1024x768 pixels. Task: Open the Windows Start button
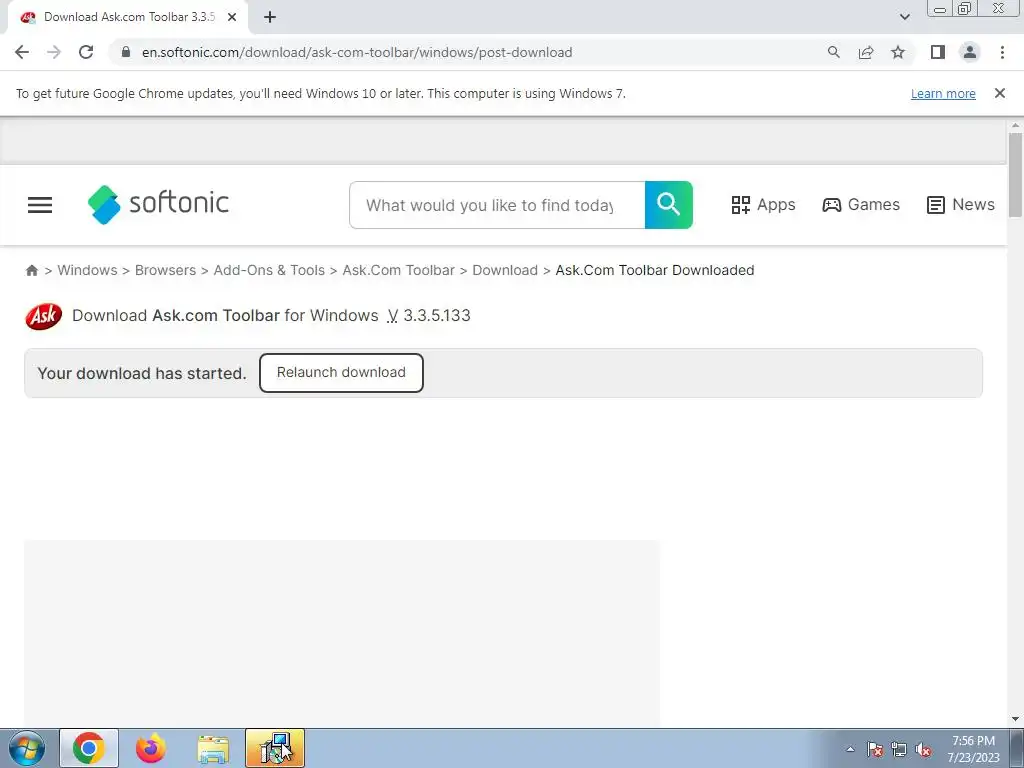[x=26, y=748]
